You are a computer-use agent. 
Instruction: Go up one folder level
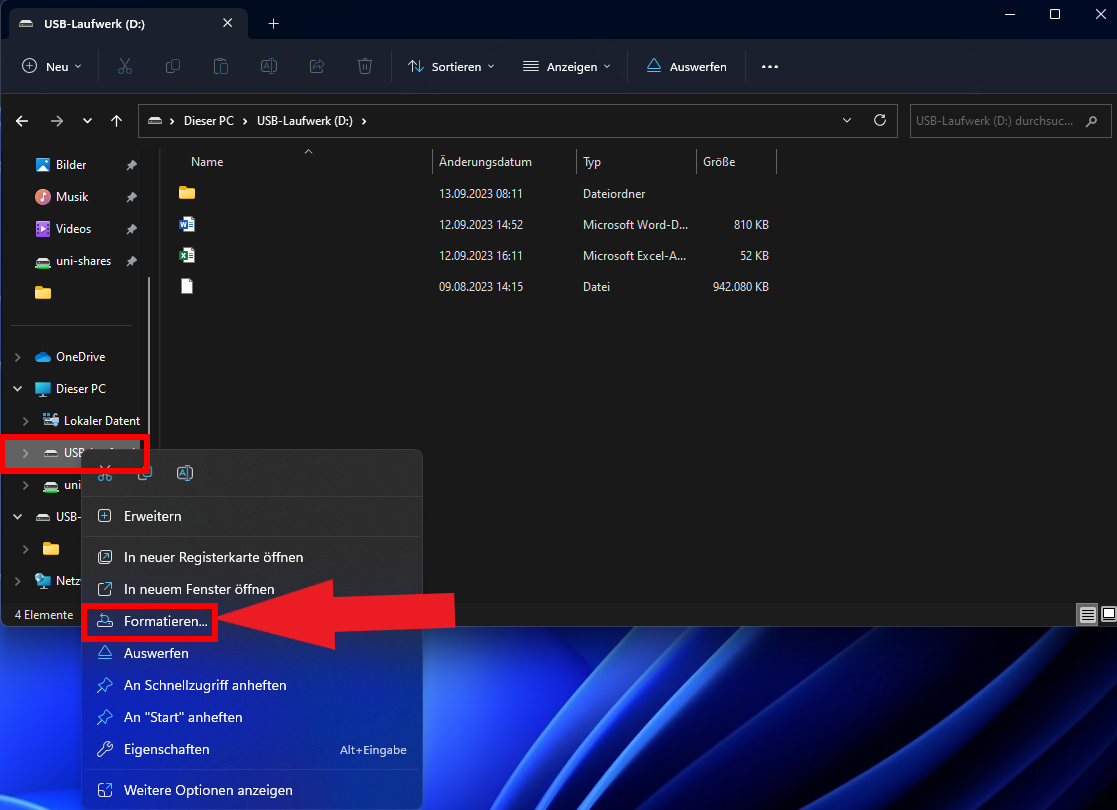tap(117, 121)
